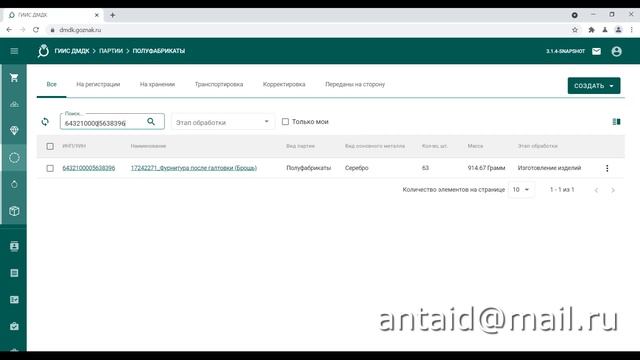This screenshot has height=360, width=640.
Task: Open the checklist report sidebar icon
Action: pos(14,300)
